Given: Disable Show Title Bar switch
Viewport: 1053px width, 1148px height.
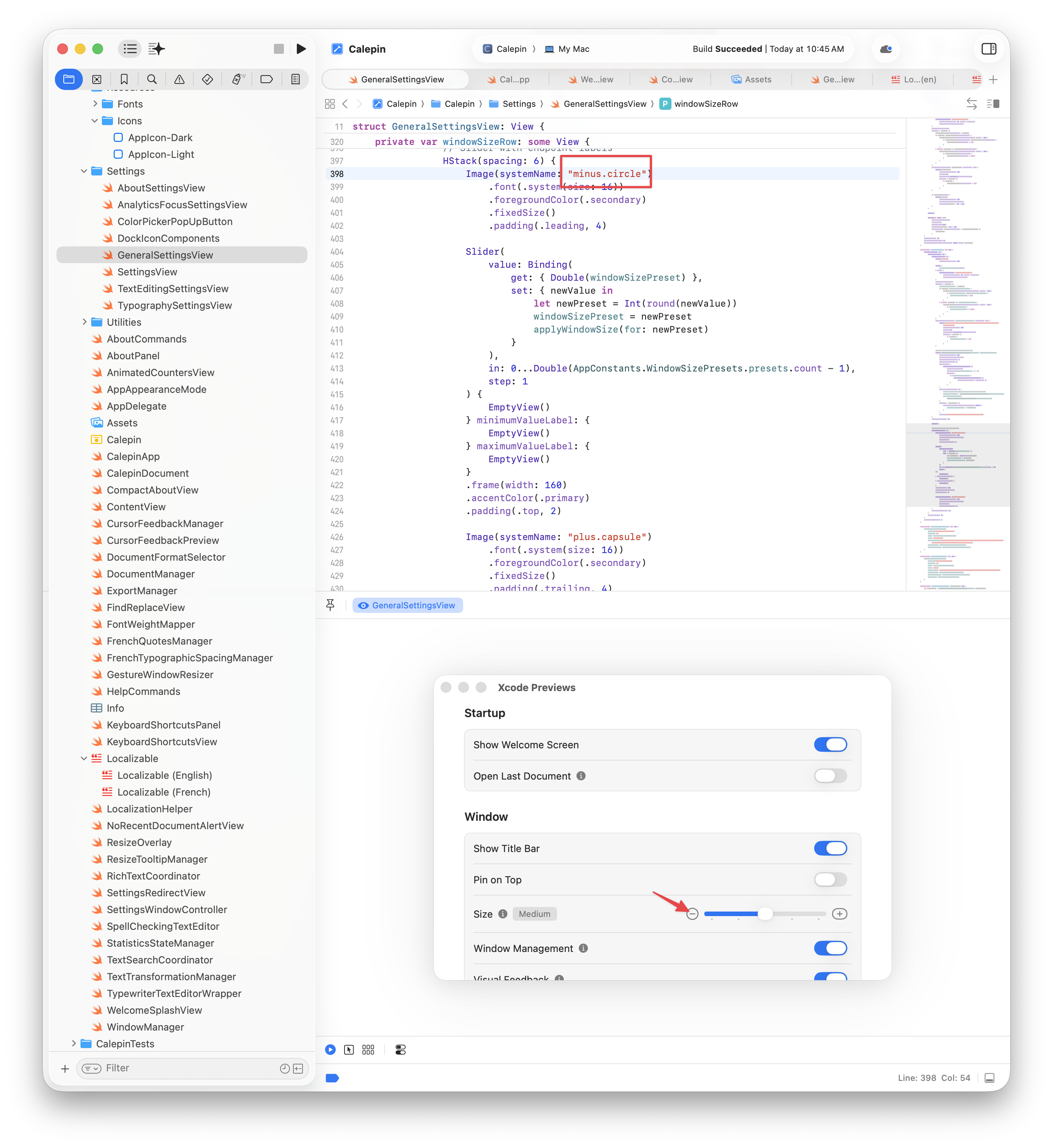Looking at the screenshot, I should [830, 848].
